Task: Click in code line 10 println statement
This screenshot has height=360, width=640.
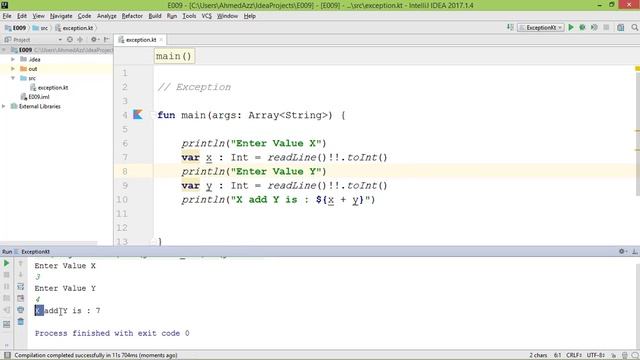Action: tap(278, 200)
